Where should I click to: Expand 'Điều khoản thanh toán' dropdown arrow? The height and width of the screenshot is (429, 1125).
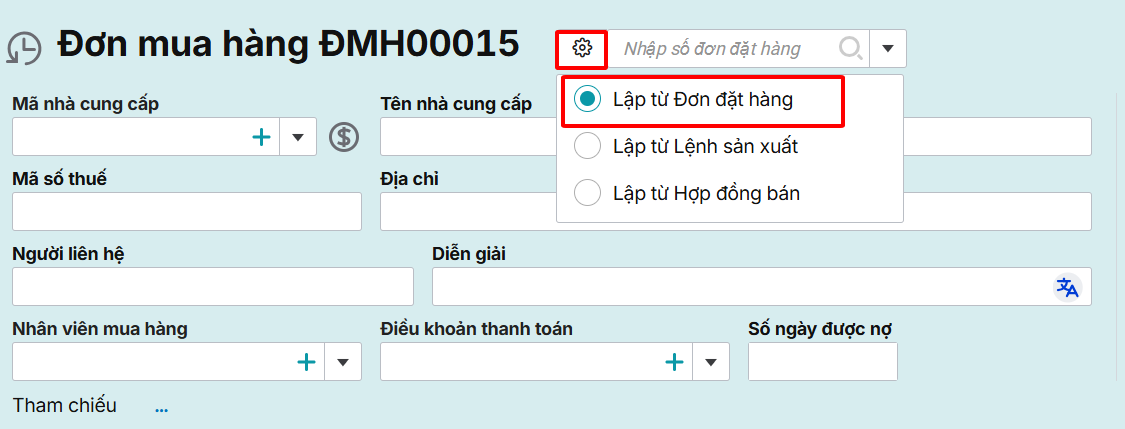tap(711, 362)
